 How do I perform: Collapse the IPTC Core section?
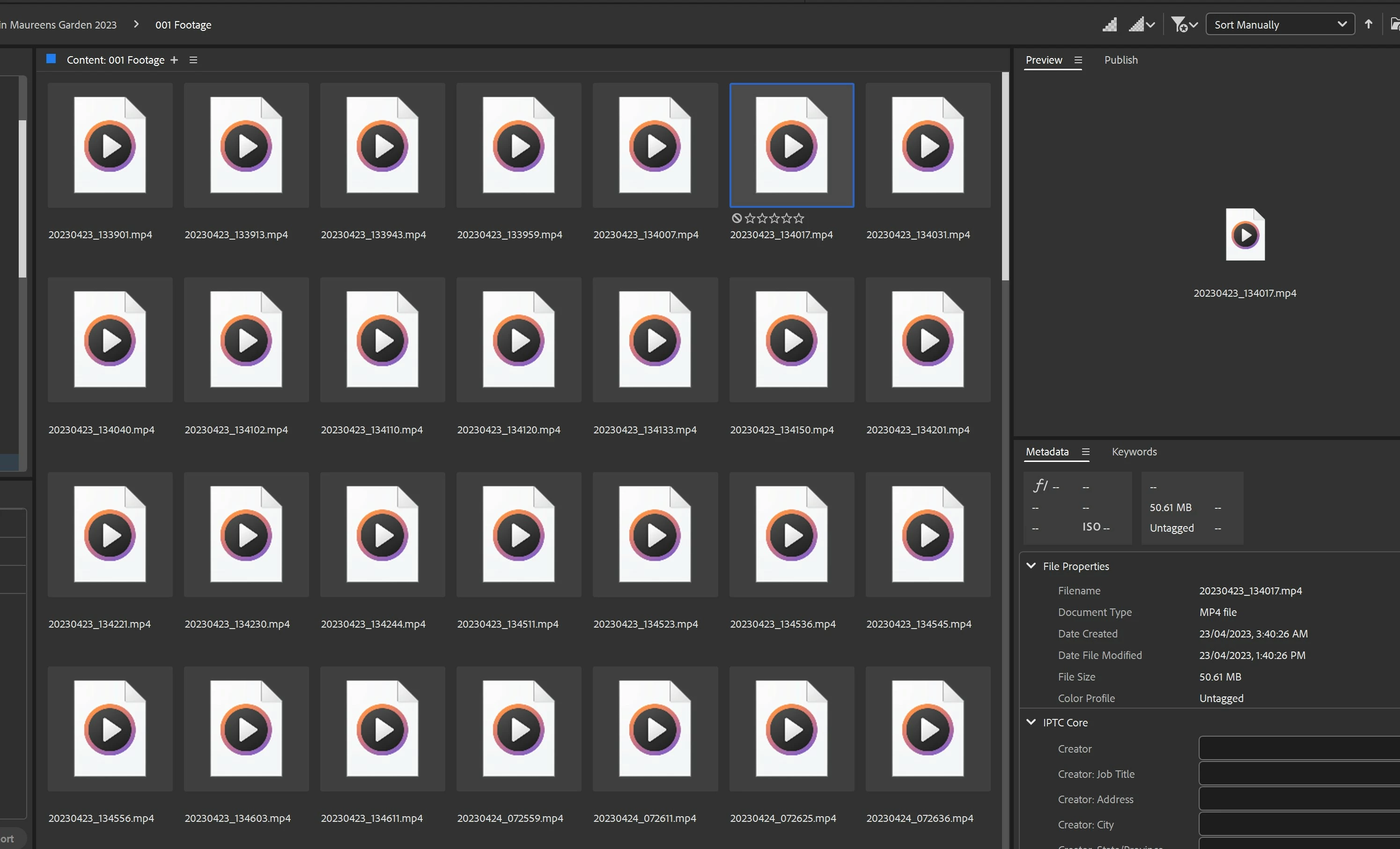pos(1031,722)
